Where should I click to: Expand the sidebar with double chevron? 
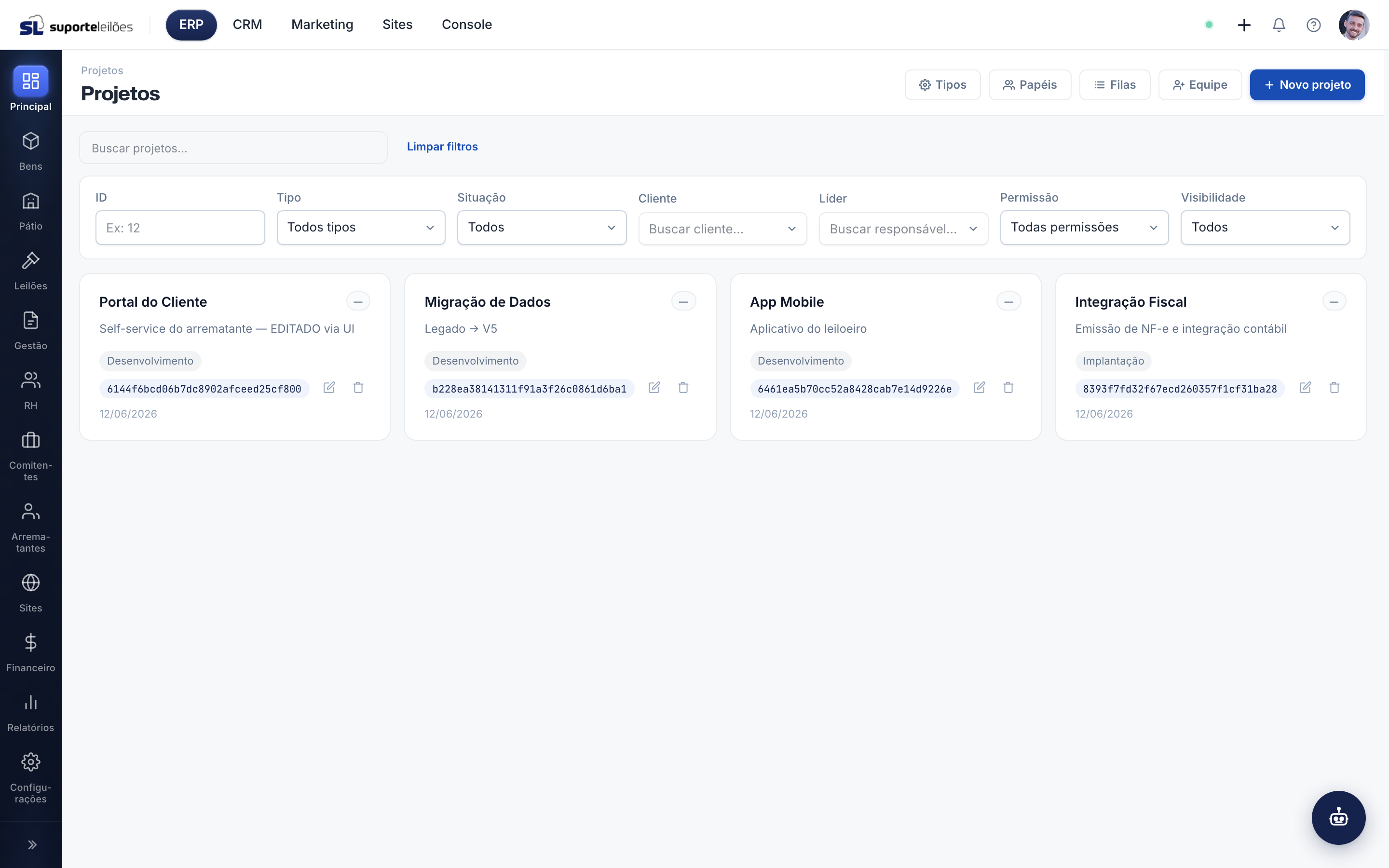(32, 844)
